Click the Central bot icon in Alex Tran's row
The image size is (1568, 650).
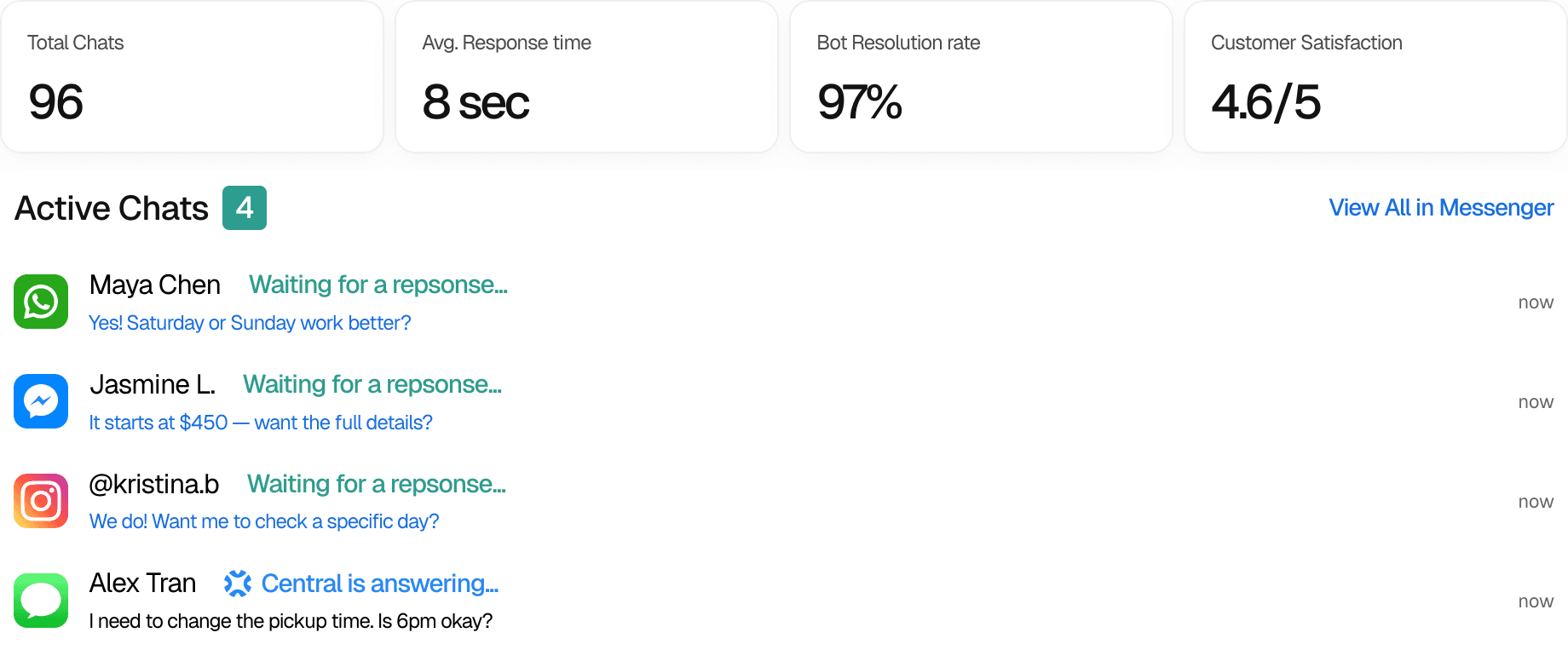click(238, 584)
